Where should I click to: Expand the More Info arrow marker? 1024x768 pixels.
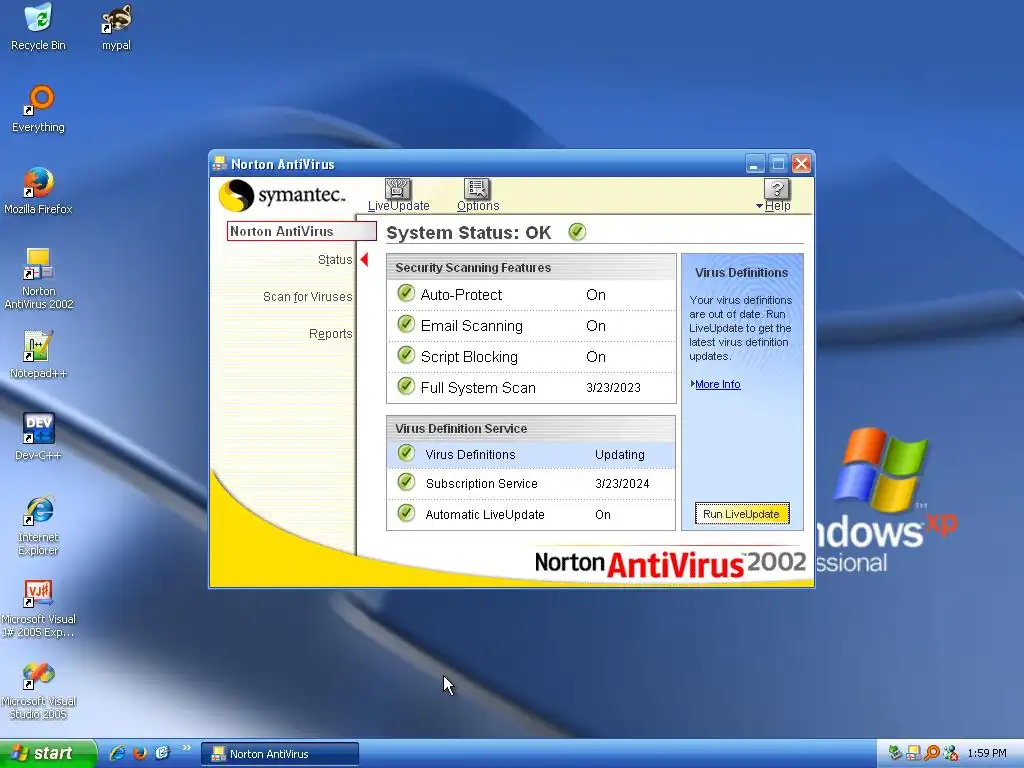click(692, 384)
